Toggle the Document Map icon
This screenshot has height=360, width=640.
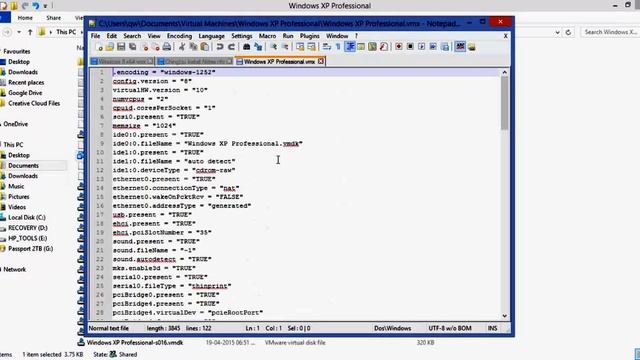[372, 47]
